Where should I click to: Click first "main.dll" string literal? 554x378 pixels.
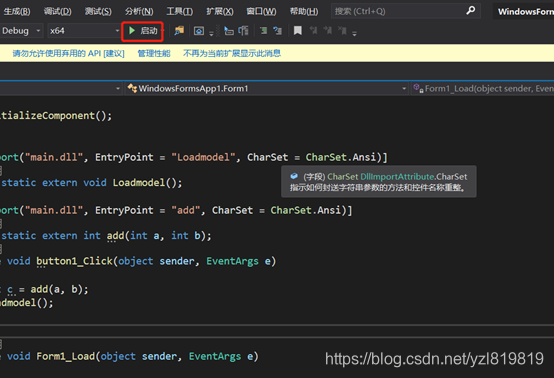[54, 157]
